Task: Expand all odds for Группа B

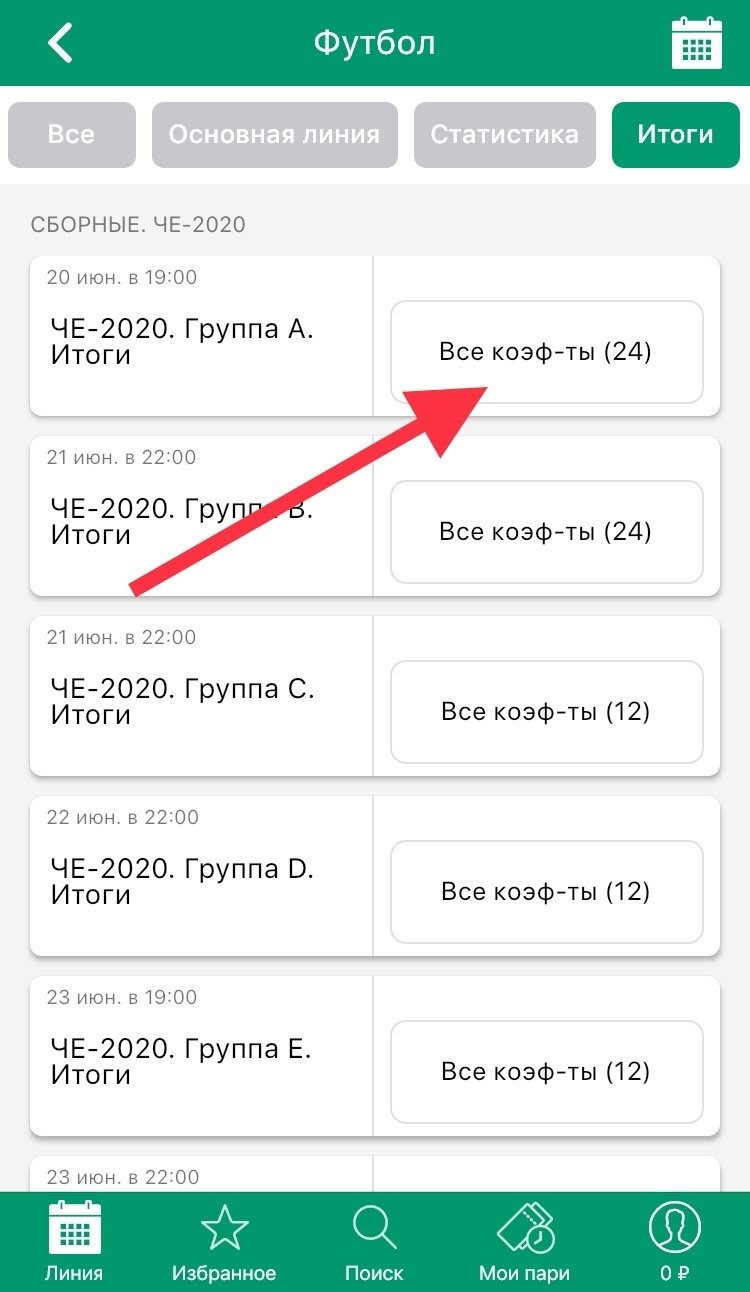Action: click(x=546, y=531)
